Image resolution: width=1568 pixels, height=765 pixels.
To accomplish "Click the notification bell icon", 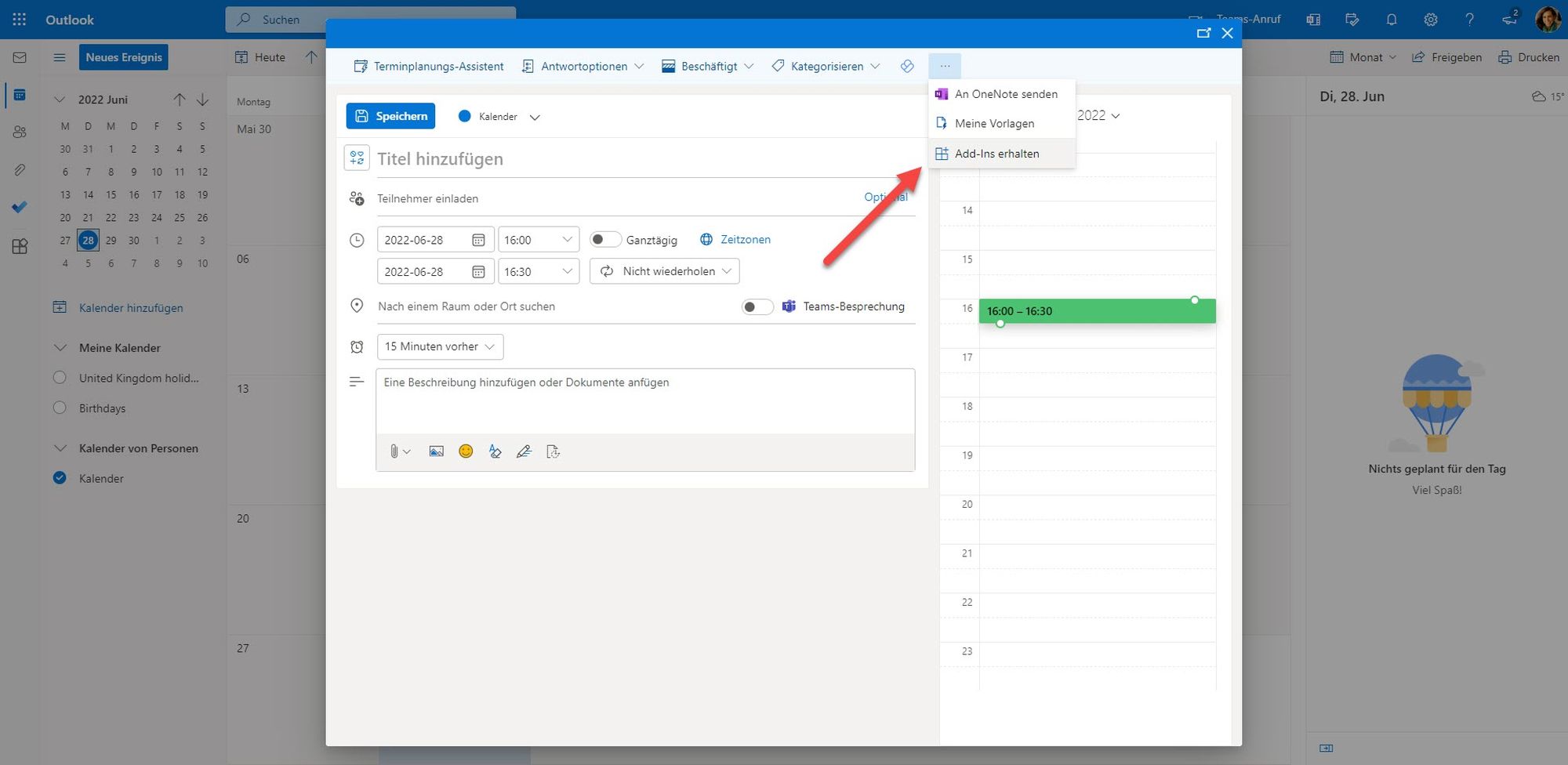I will (x=1391, y=20).
